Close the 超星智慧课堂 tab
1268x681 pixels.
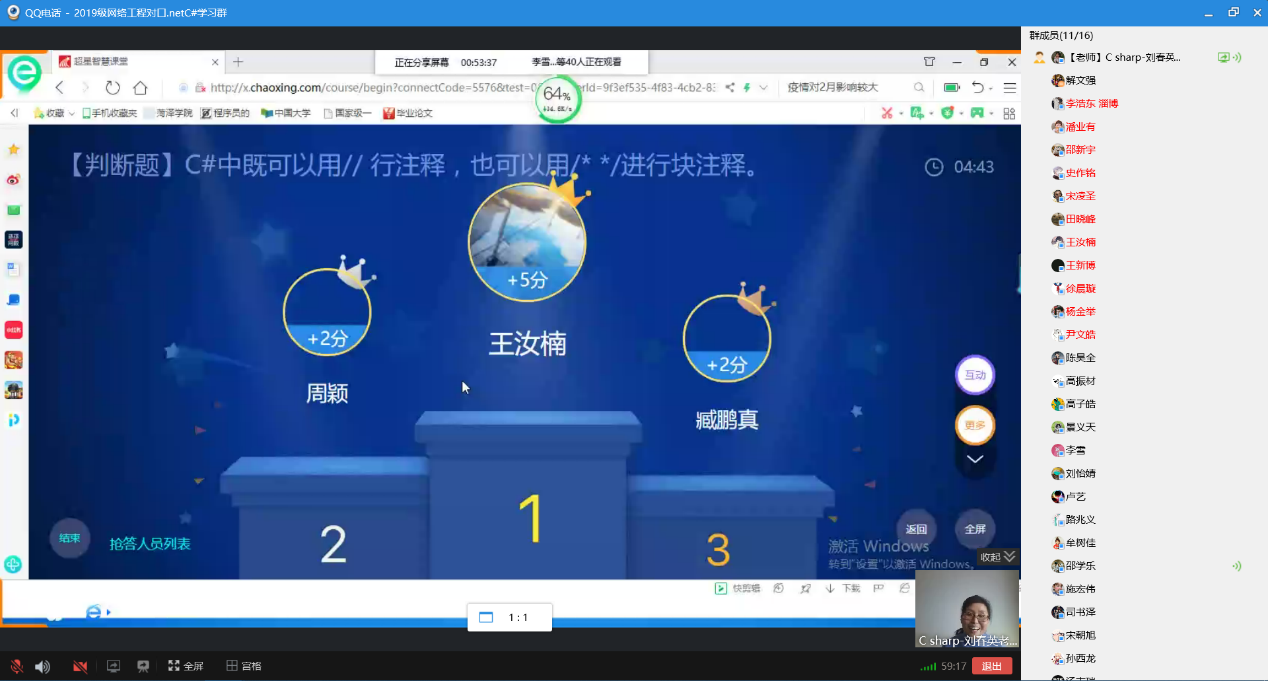point(213,62)
